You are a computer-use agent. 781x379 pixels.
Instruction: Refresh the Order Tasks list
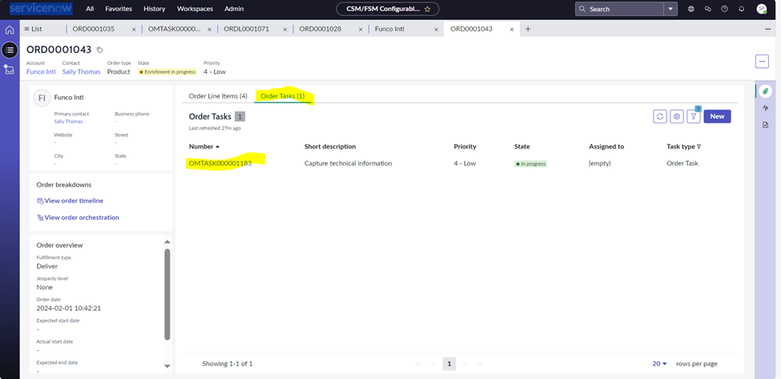660,117
